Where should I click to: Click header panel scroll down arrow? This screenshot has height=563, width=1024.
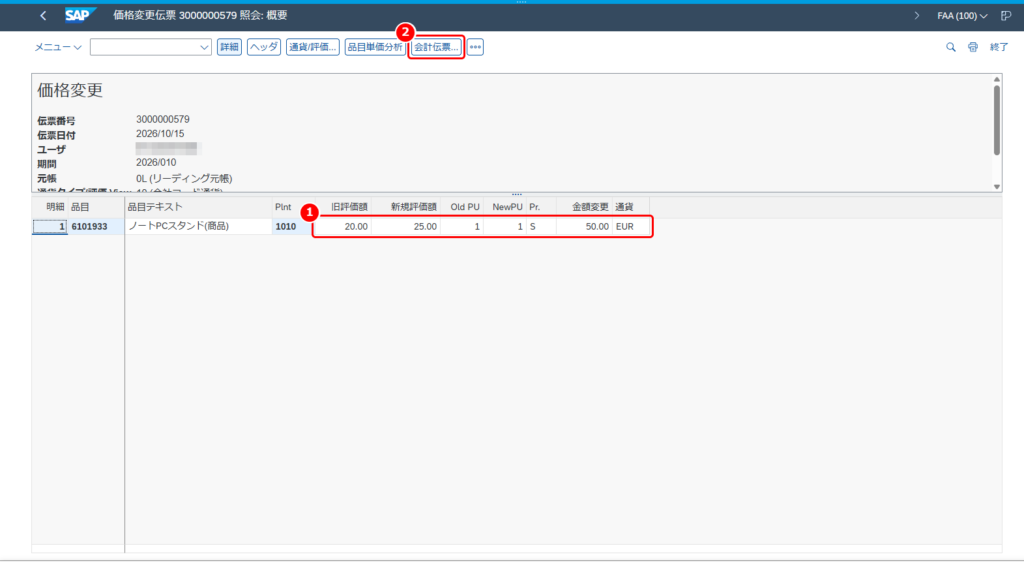click(x=997, y=187)
